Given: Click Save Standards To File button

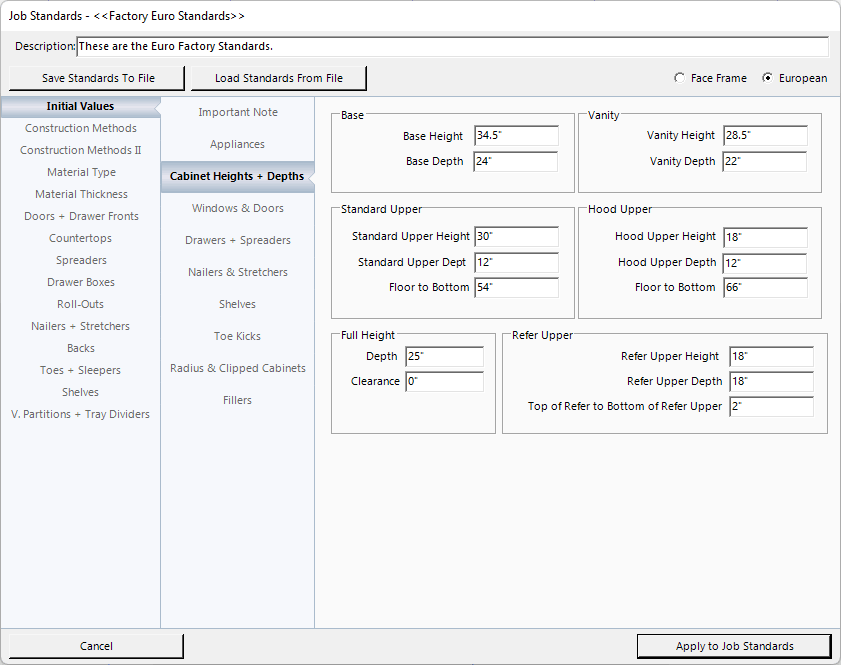Looking at the screenshot, I should (x=98, y=78).
